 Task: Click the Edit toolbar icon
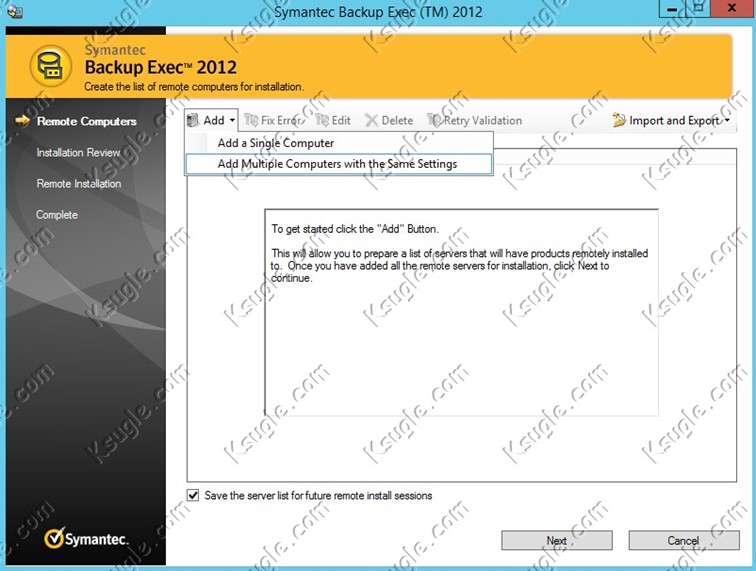[322, 120]
